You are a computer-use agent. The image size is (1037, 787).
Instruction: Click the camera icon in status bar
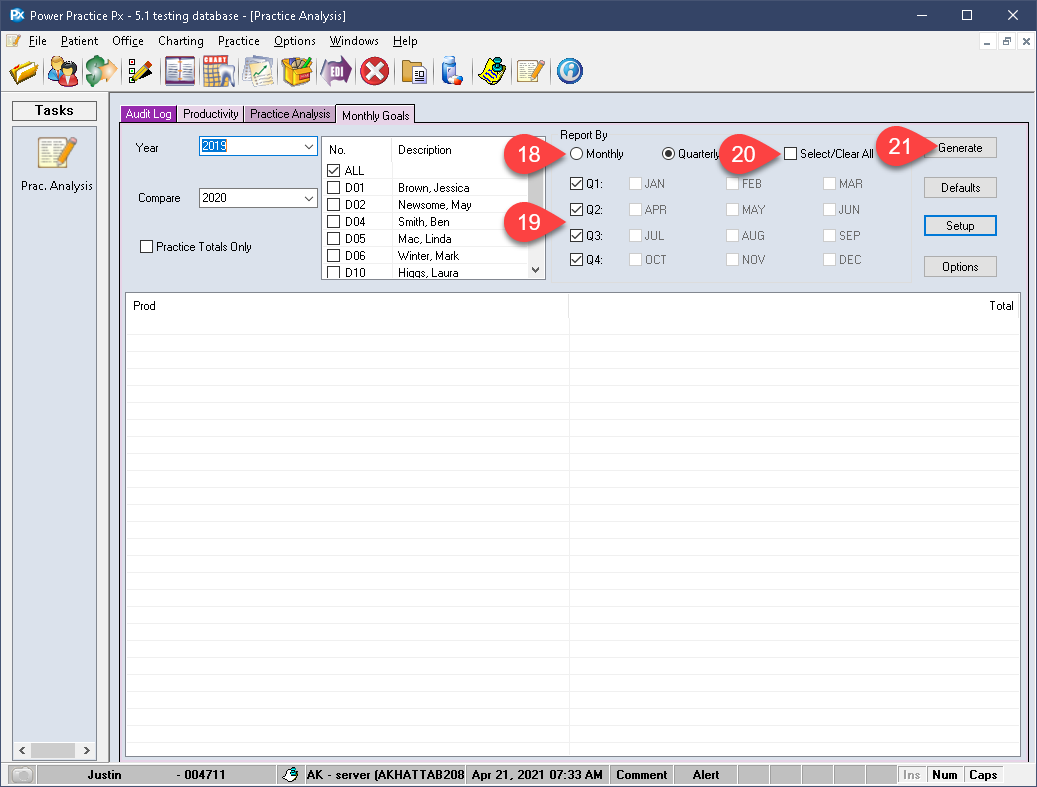(x=22, y=774)
